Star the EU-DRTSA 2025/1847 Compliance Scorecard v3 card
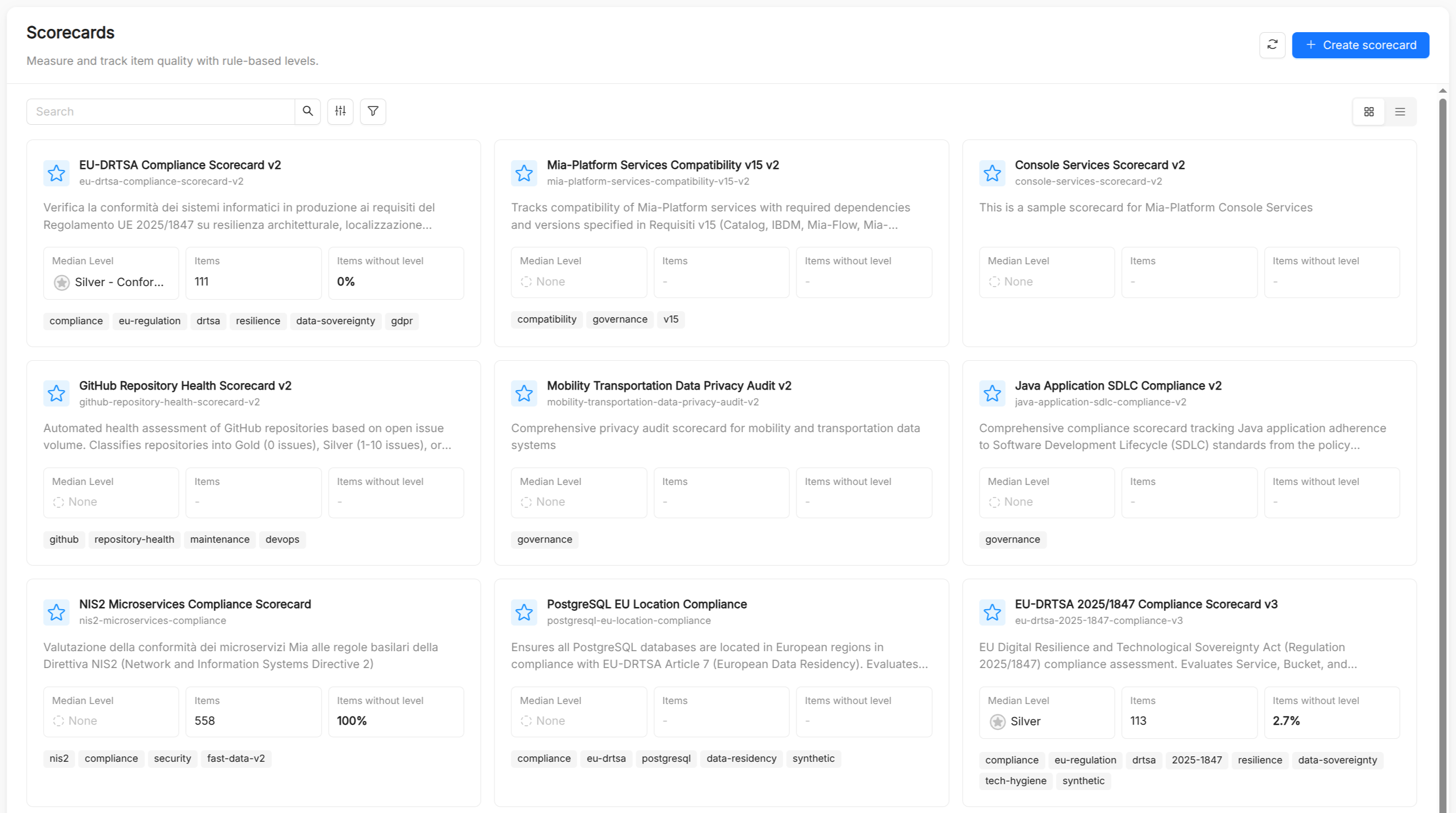The height and width of the screenshot is (813, 1456). click(992, 612)
